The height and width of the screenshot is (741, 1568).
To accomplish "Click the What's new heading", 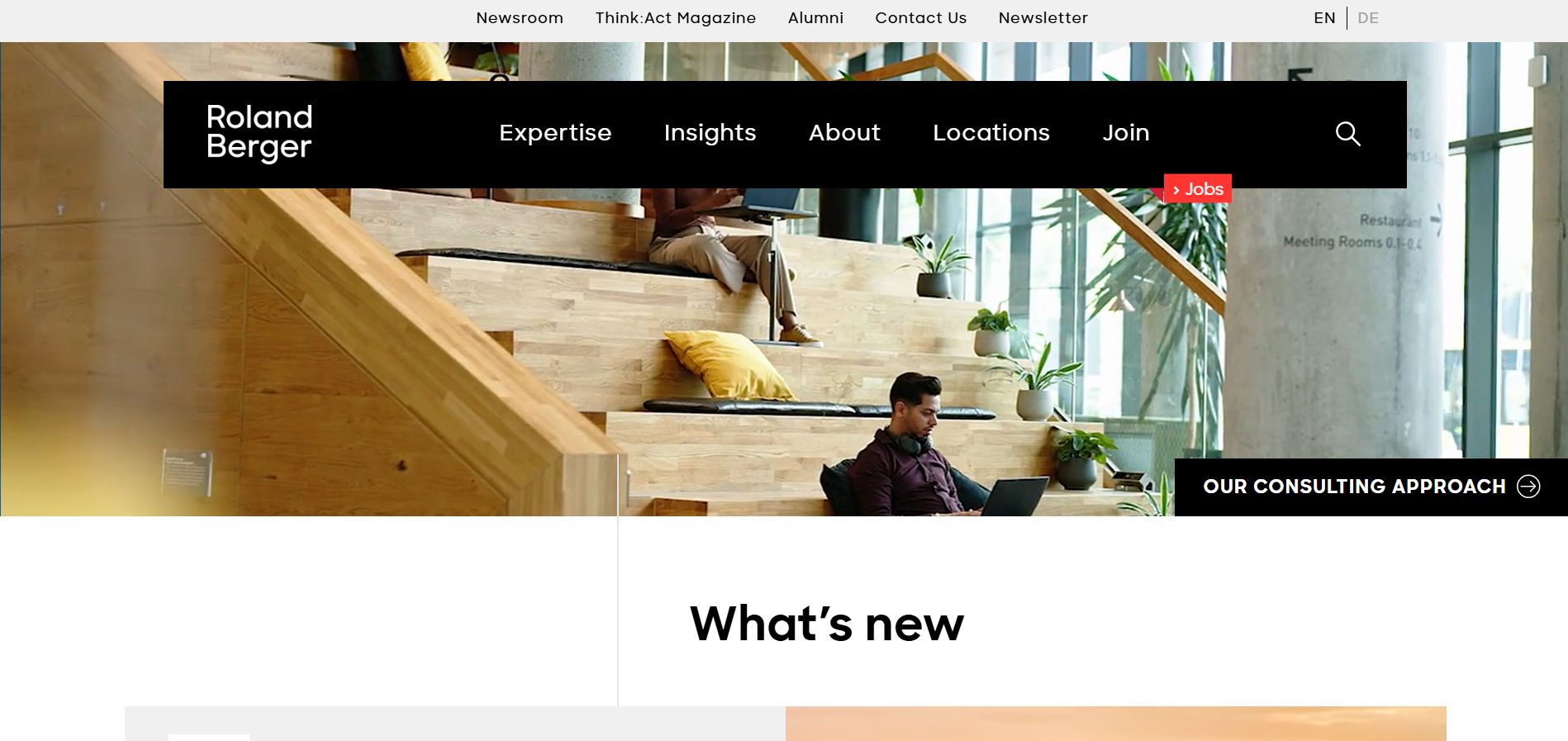I will pos(827,624).
